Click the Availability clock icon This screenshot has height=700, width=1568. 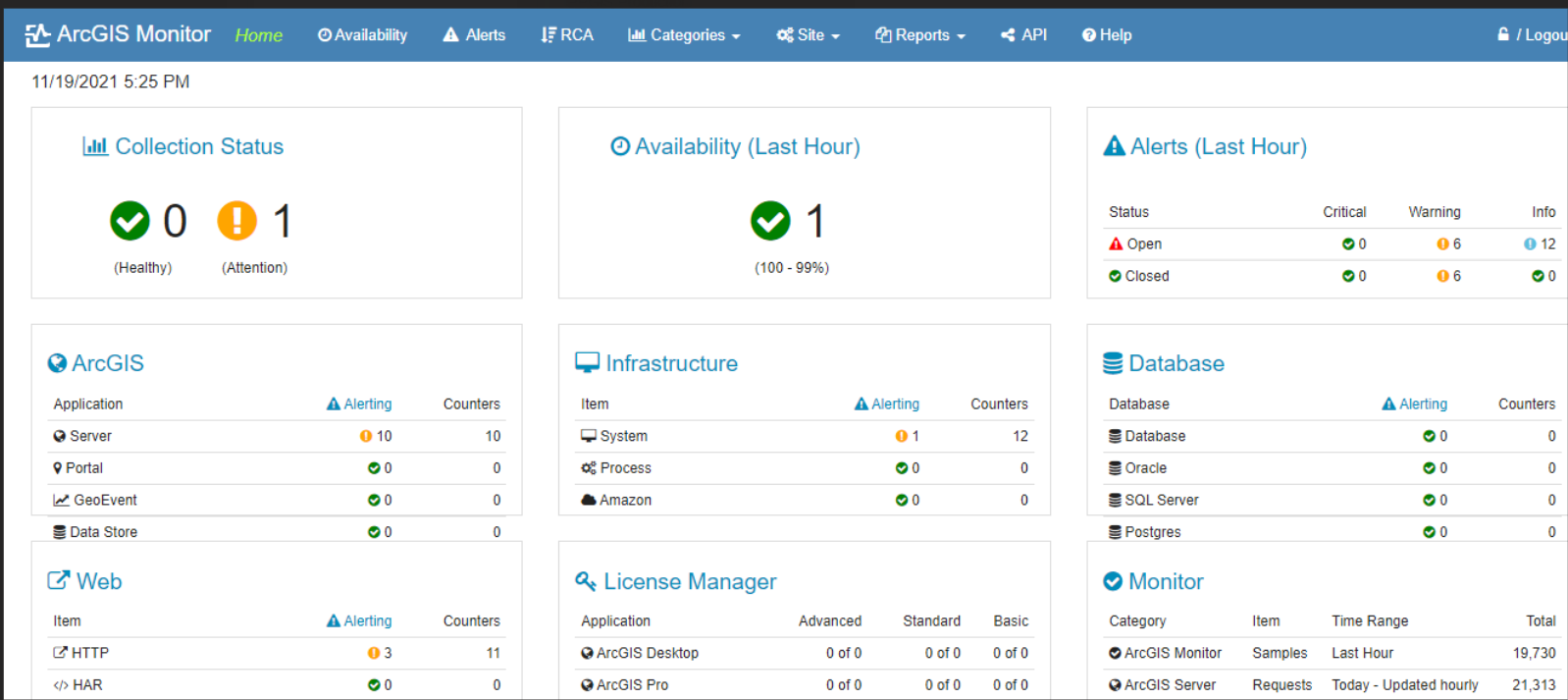[620, 146]
